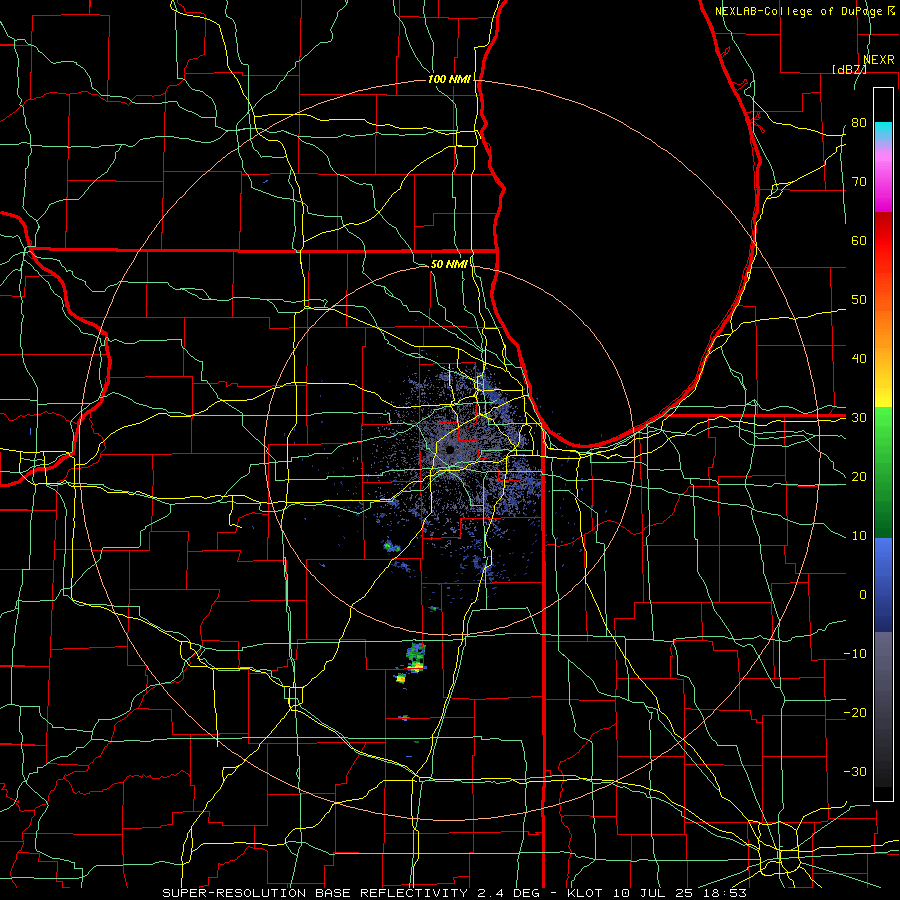The height and width of the screenshot is (900, 900).
Task: Click the -20 value on the dBZ scale
Action: tap(855, 712)
